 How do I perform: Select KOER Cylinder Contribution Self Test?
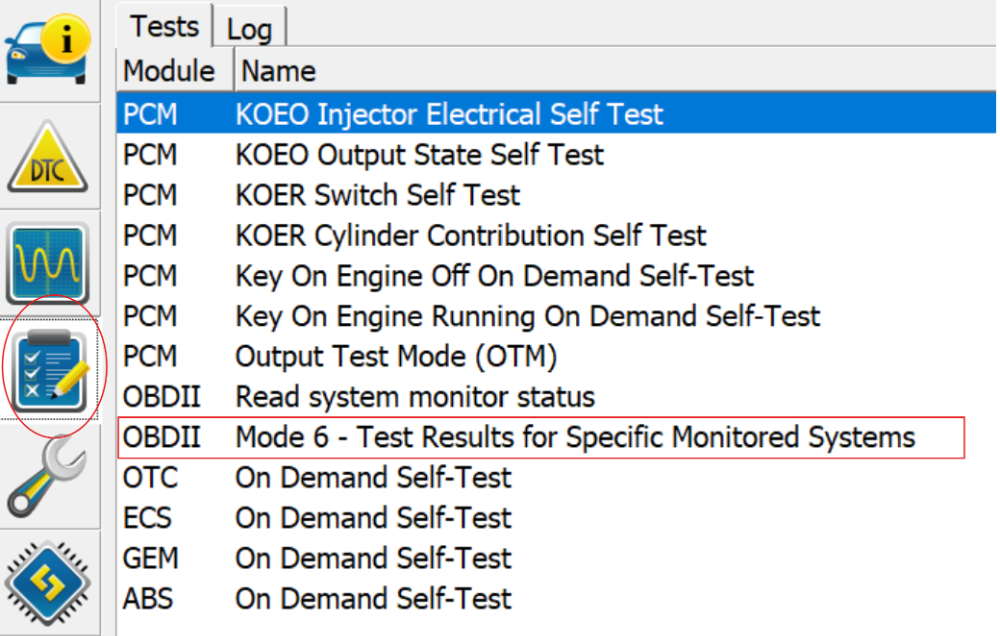[x=556, y=235]
